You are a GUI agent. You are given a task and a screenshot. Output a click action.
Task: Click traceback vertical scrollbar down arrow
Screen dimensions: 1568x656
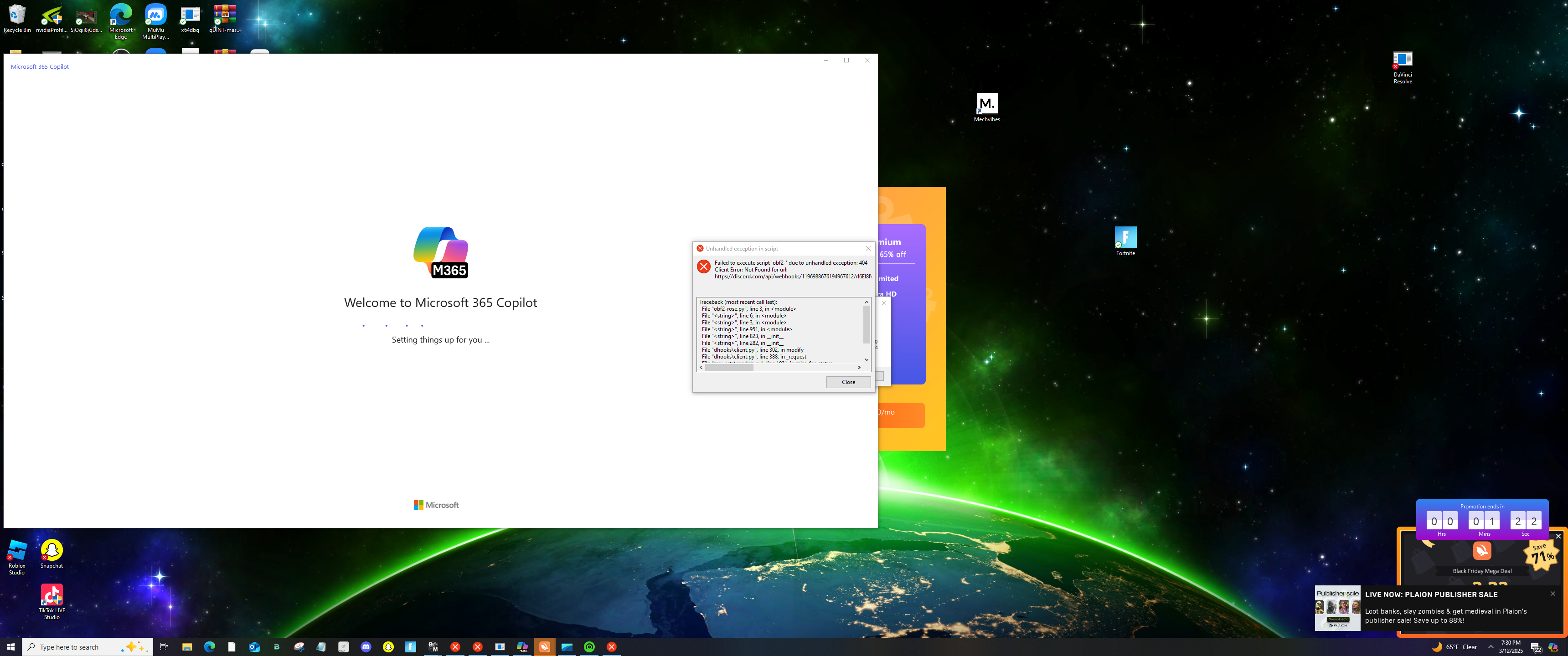tap(867, 359)
